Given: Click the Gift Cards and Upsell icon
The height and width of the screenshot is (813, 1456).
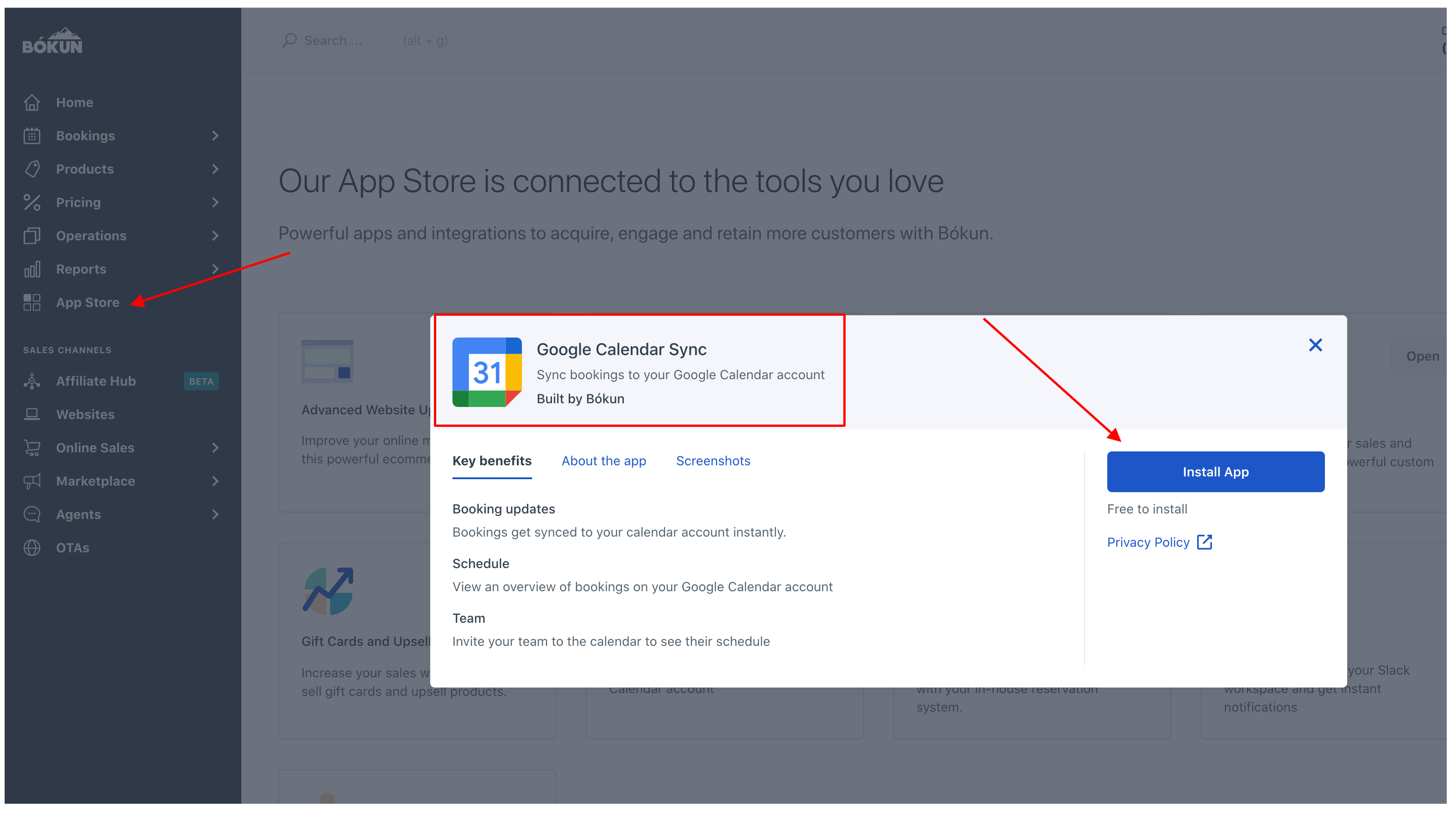Looking at the screenshot, I should tap(328, 591).
